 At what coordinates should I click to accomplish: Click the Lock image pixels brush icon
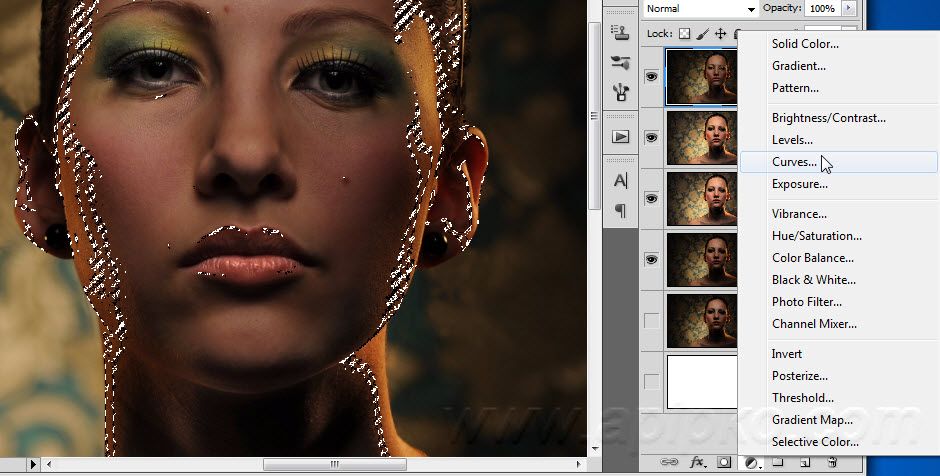pos(703,34)
